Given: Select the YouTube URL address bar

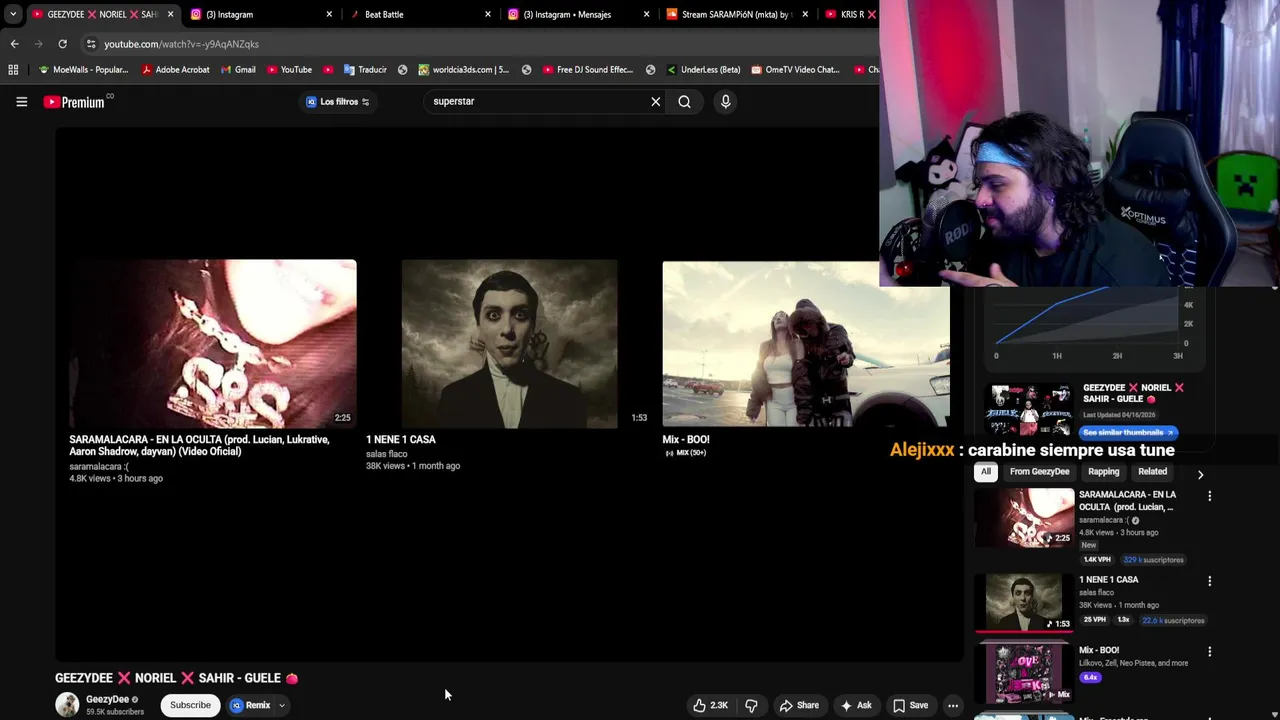Looking at the screenshot, I should [181, 44].
